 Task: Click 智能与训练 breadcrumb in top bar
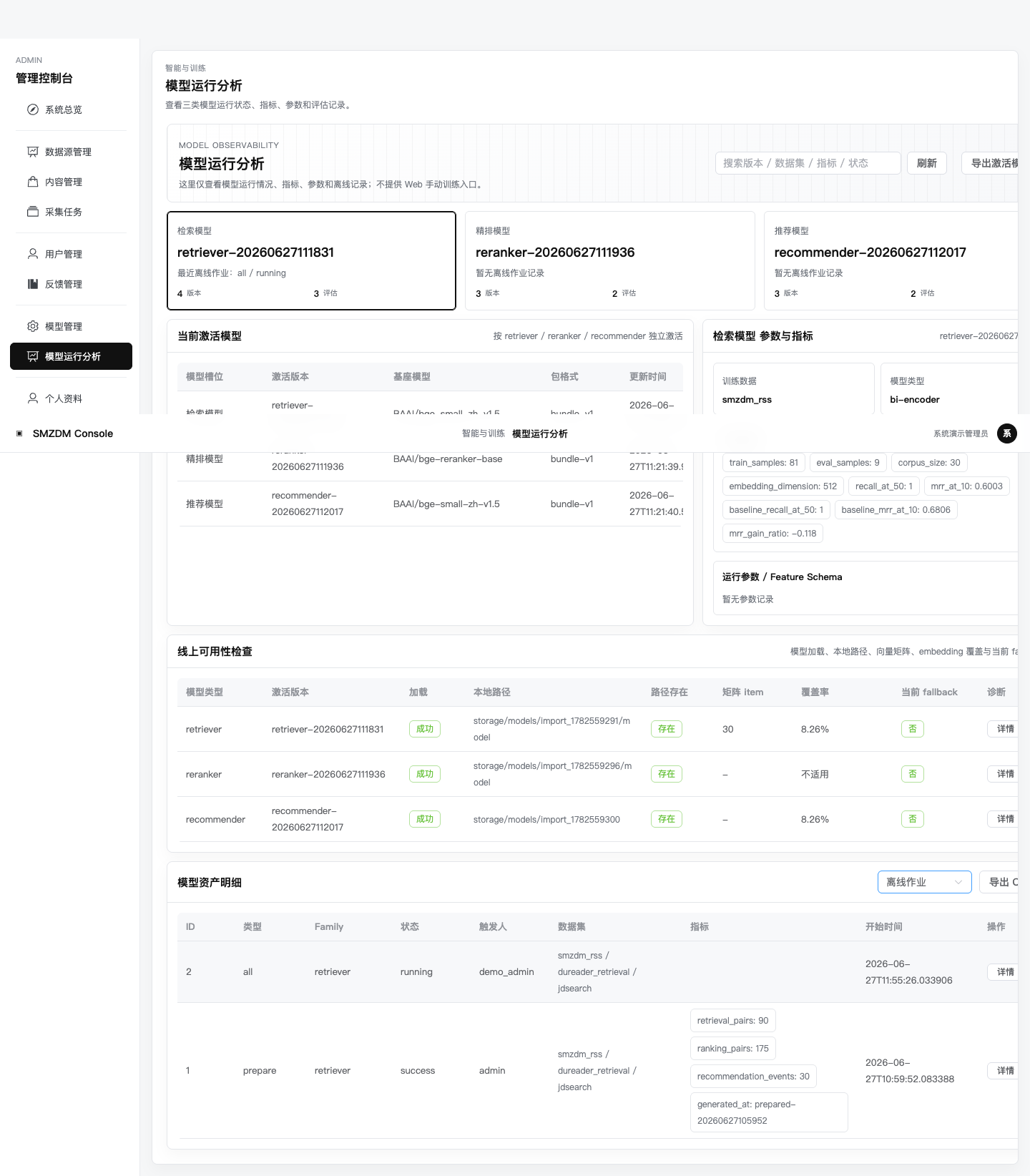click(x=484, y=433)
